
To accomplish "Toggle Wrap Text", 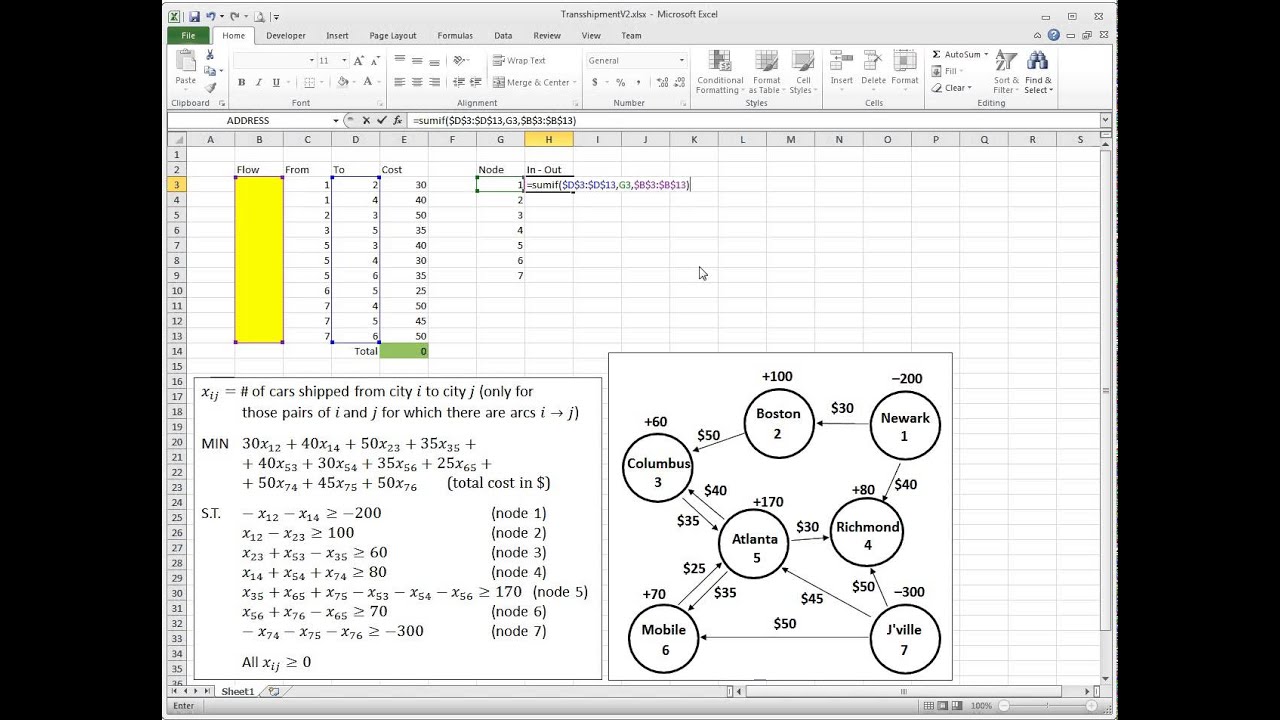I will pos(520,61).
